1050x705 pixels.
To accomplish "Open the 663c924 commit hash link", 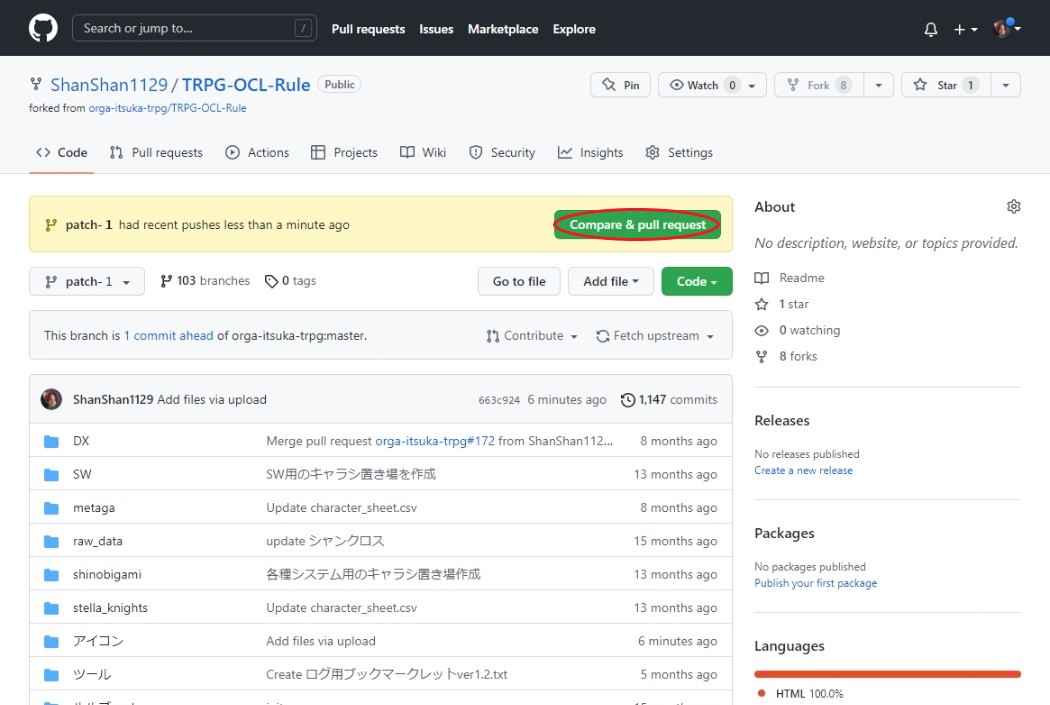I will point(499,400).
